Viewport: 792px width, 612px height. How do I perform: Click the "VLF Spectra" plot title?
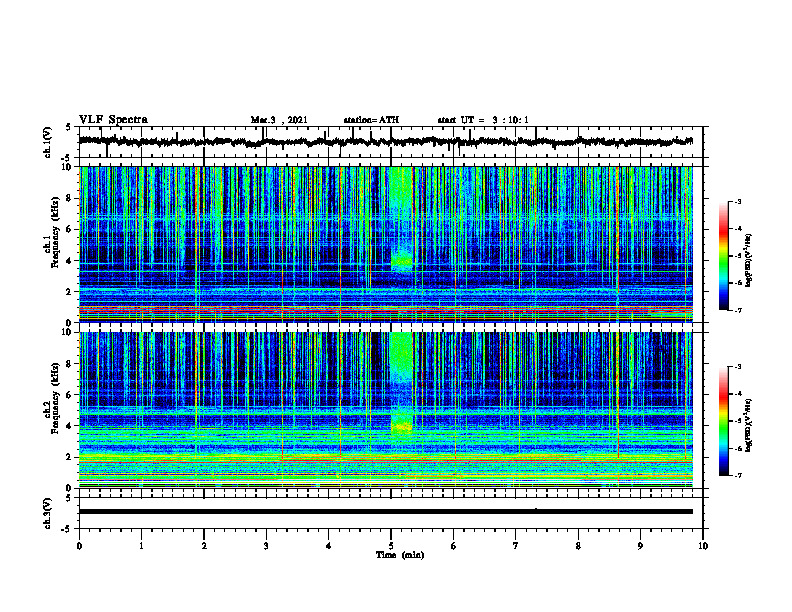pos(113,120)
